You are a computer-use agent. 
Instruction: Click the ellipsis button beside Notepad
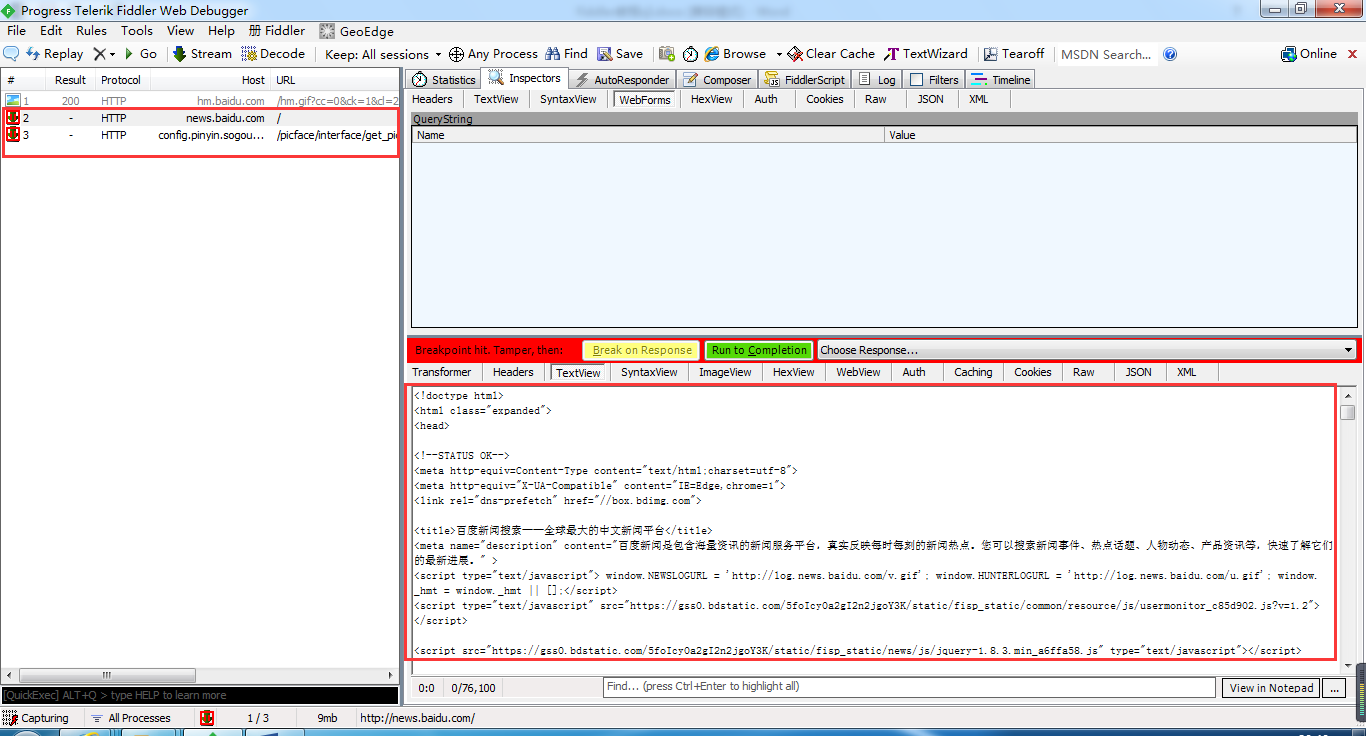(1334, 688)
